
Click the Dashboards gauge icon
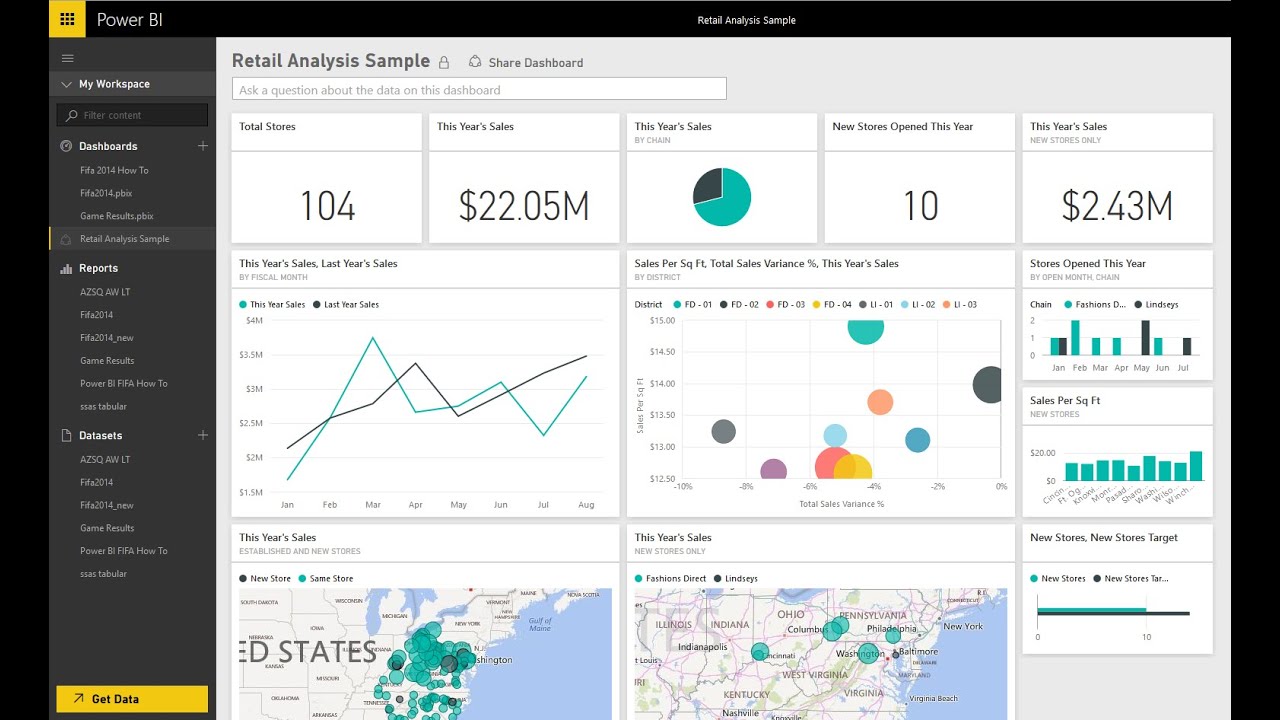pos(66,146)
